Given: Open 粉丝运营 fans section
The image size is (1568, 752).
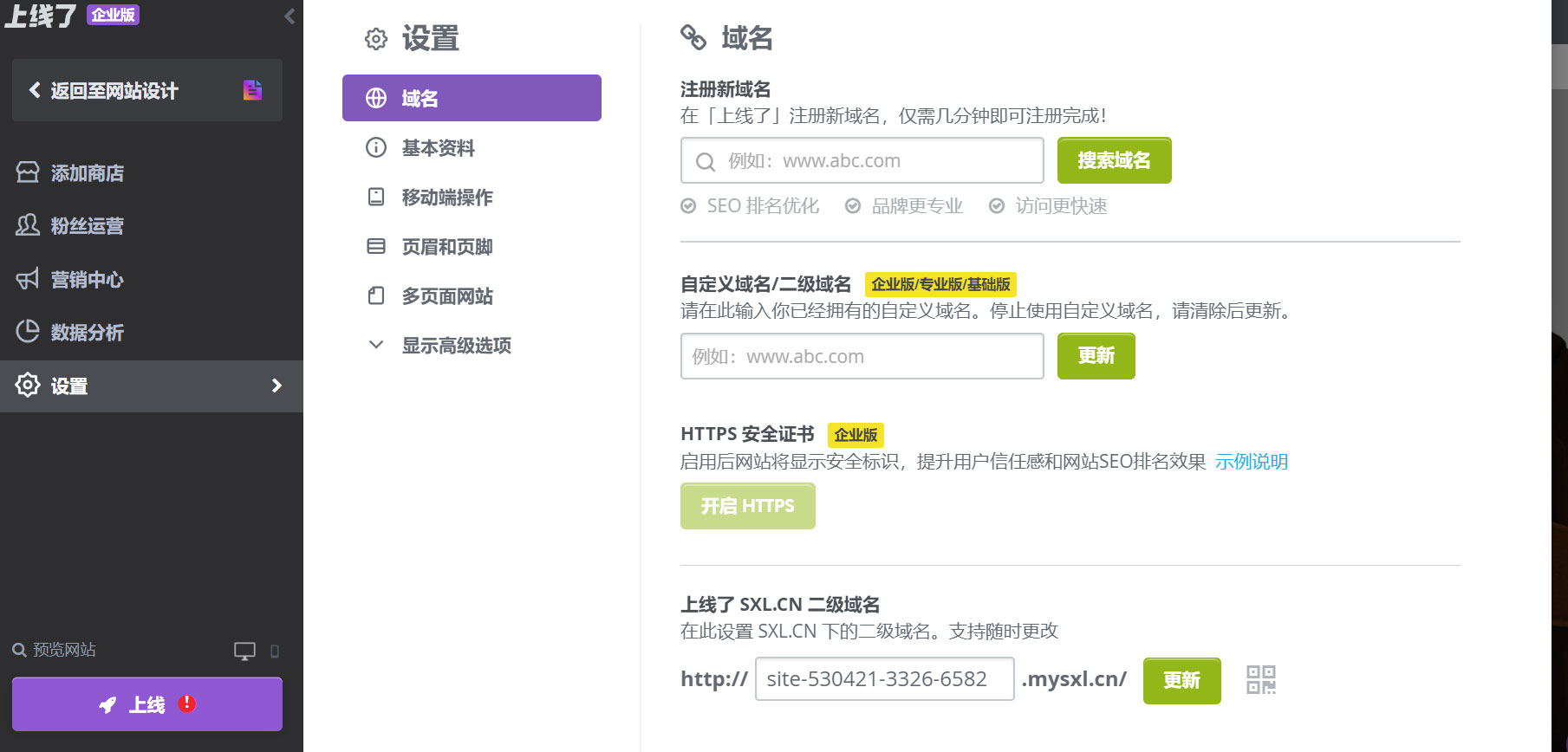Looking at the screenshot, I should 87,226.
